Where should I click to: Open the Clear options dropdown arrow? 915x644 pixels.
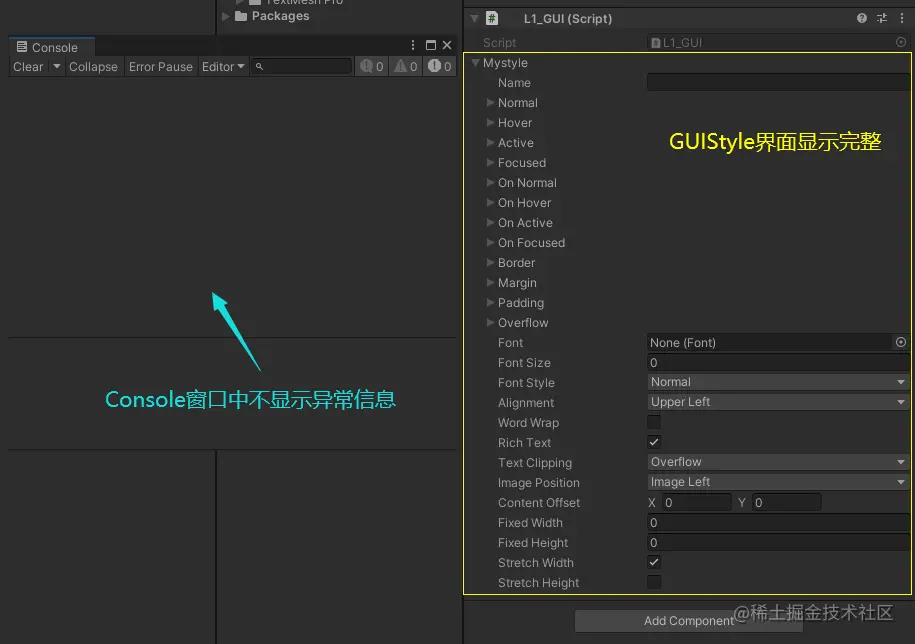pos(57,66)
